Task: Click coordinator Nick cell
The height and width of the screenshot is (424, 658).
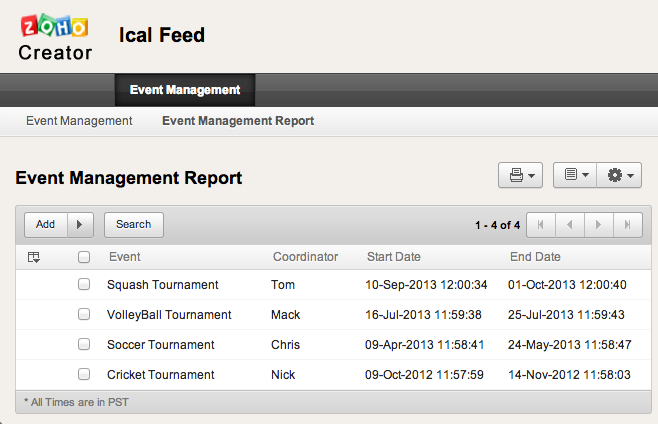Action: (283, 375)
